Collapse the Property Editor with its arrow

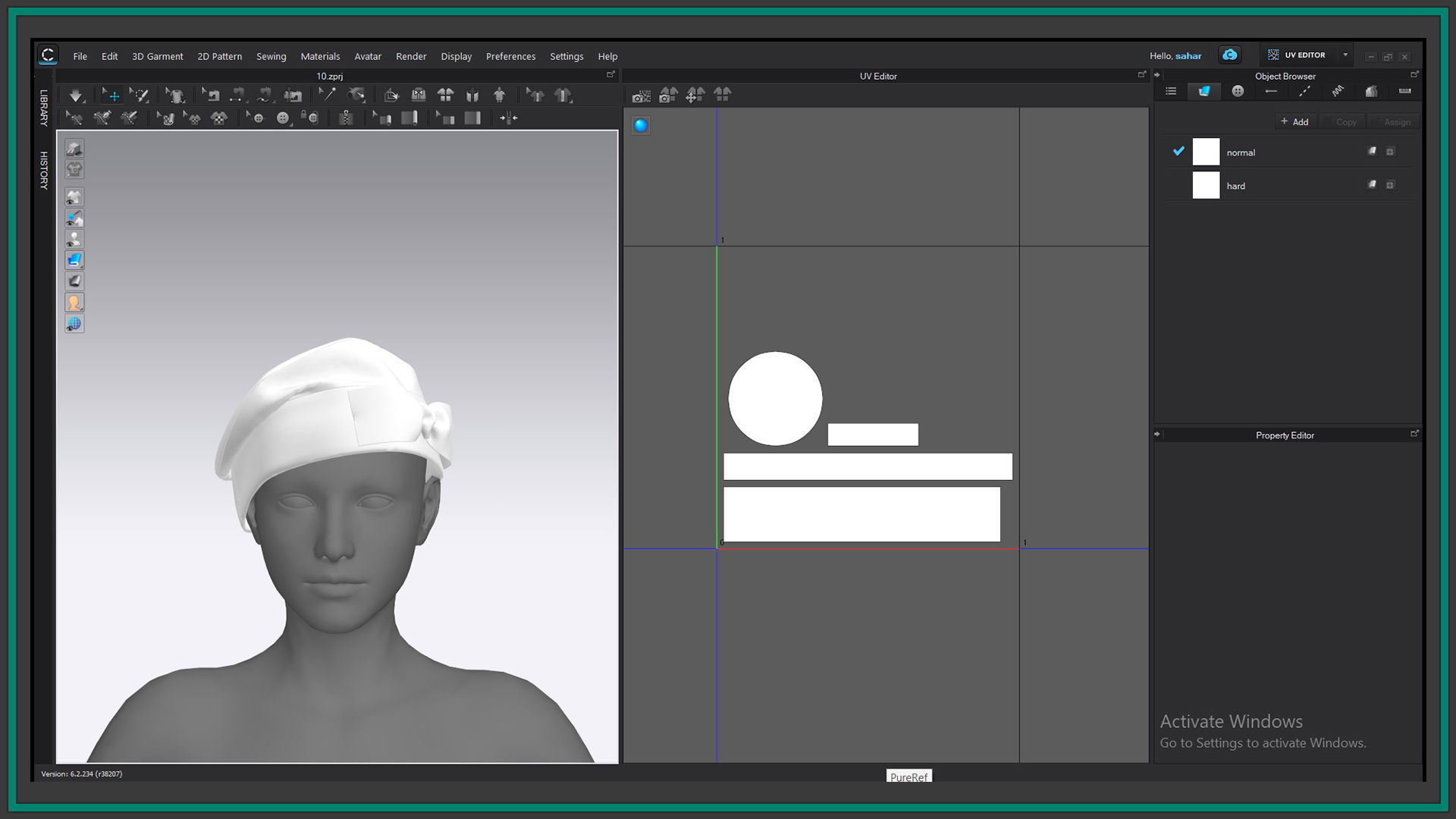point(1157,435)
